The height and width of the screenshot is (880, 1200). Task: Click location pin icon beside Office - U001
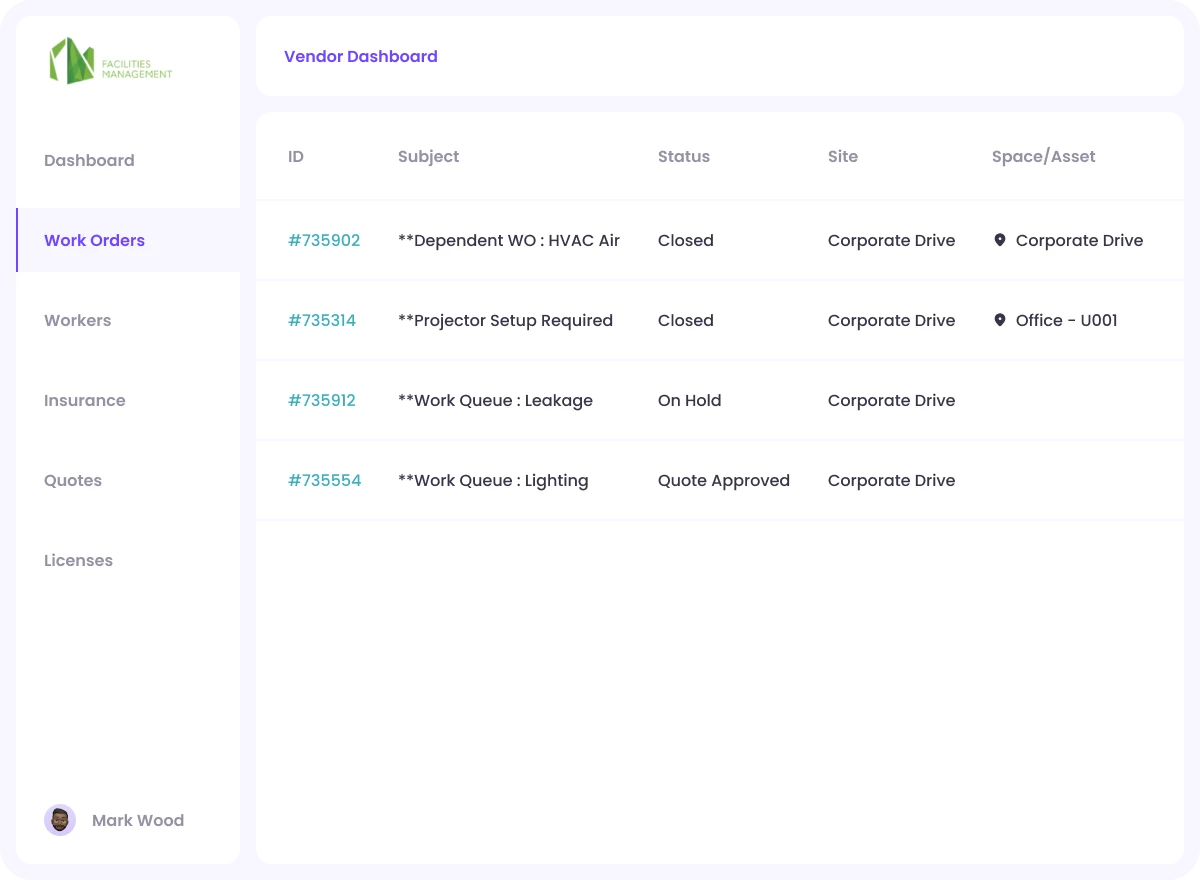[x=999, y=320]
